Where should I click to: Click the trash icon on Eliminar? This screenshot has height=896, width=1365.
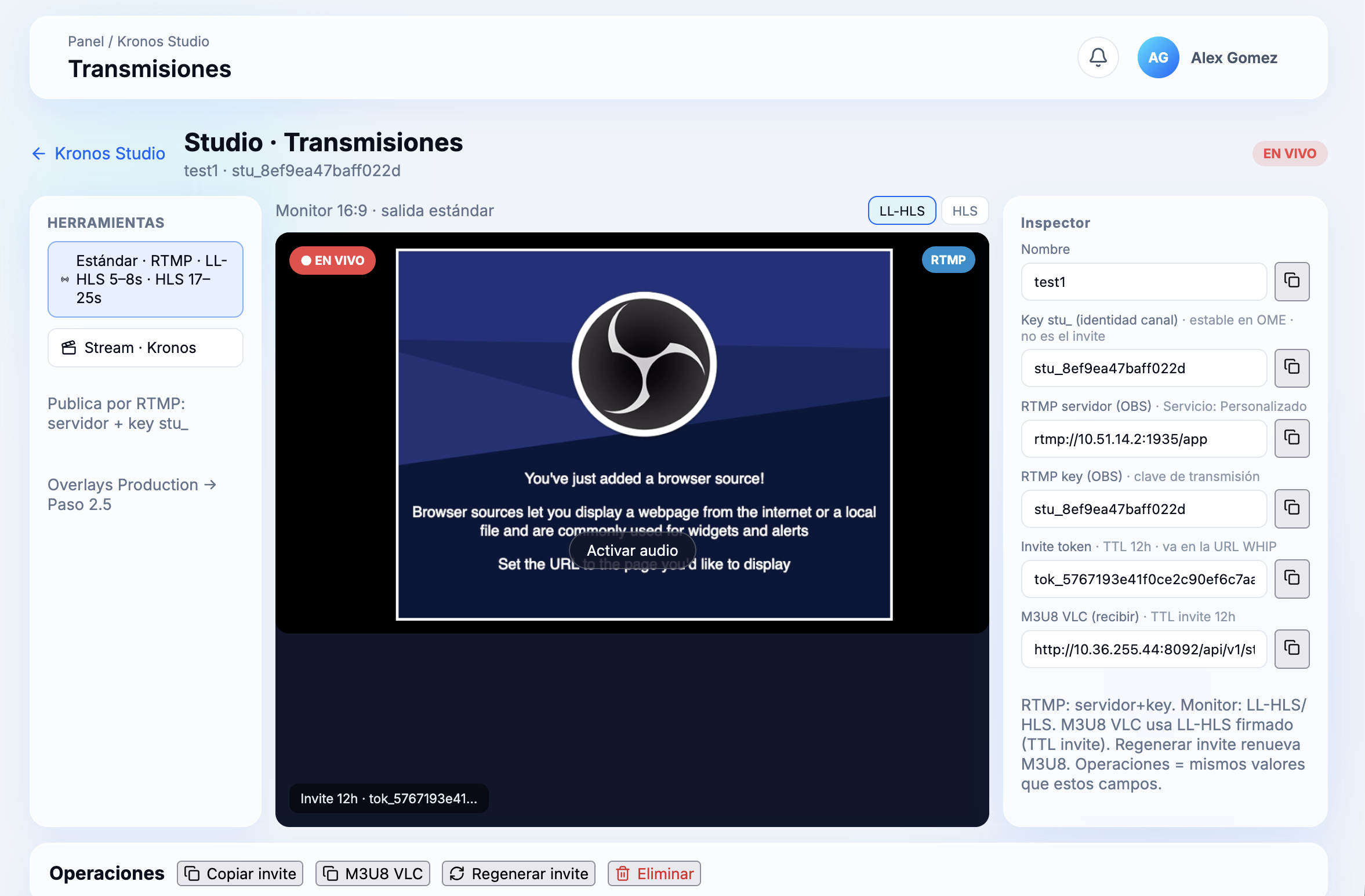tap(623, 873)
